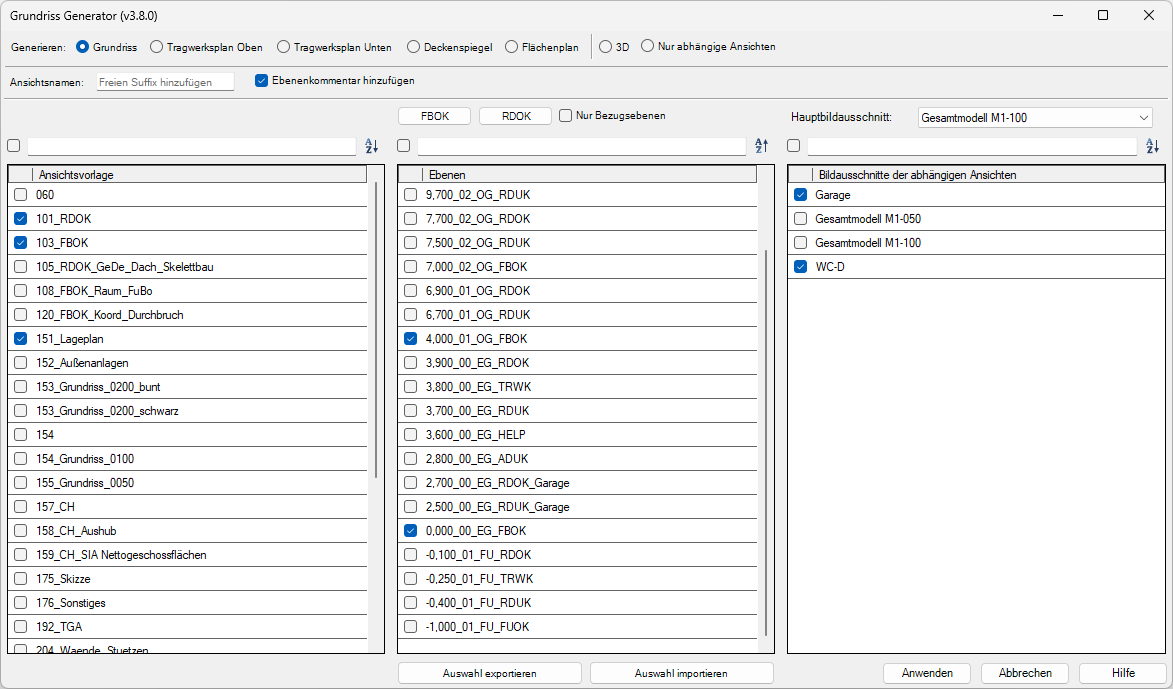1173x689 pixels.
Task: Disable Ebenenkommentar hinzufügen
Action: click(261, 82)
